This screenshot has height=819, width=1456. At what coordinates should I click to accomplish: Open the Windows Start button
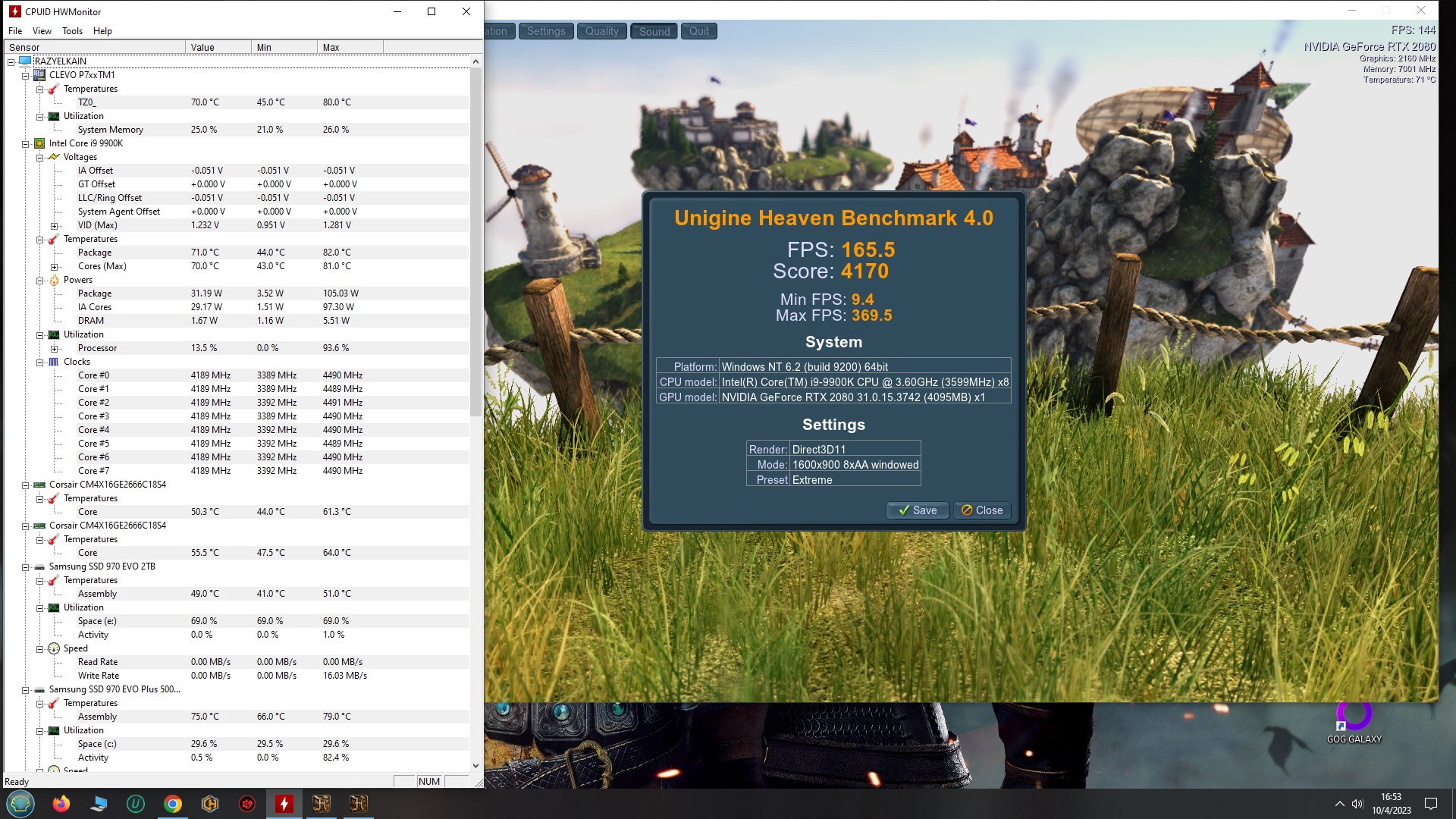click(20, 804)
